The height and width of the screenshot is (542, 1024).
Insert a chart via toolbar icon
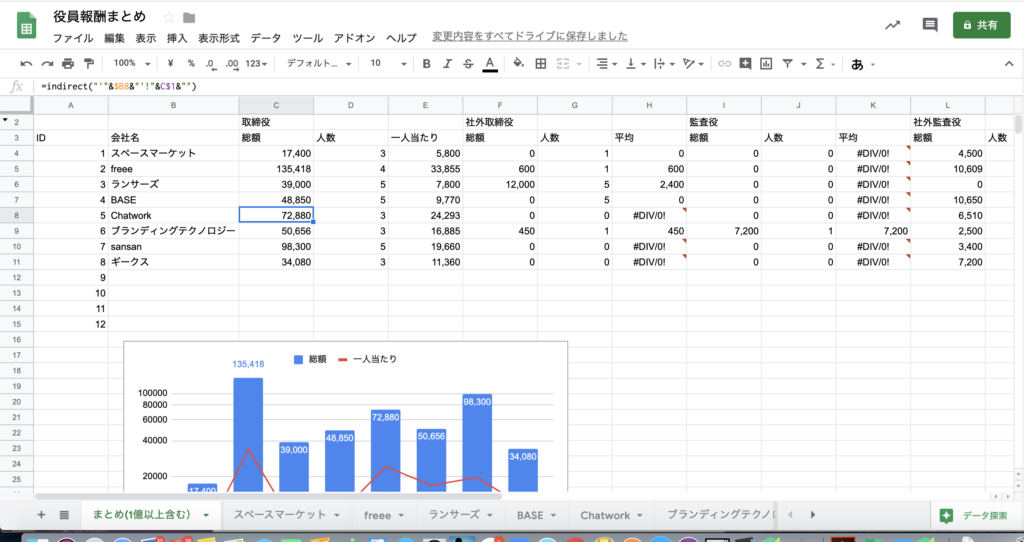[766, 64]
